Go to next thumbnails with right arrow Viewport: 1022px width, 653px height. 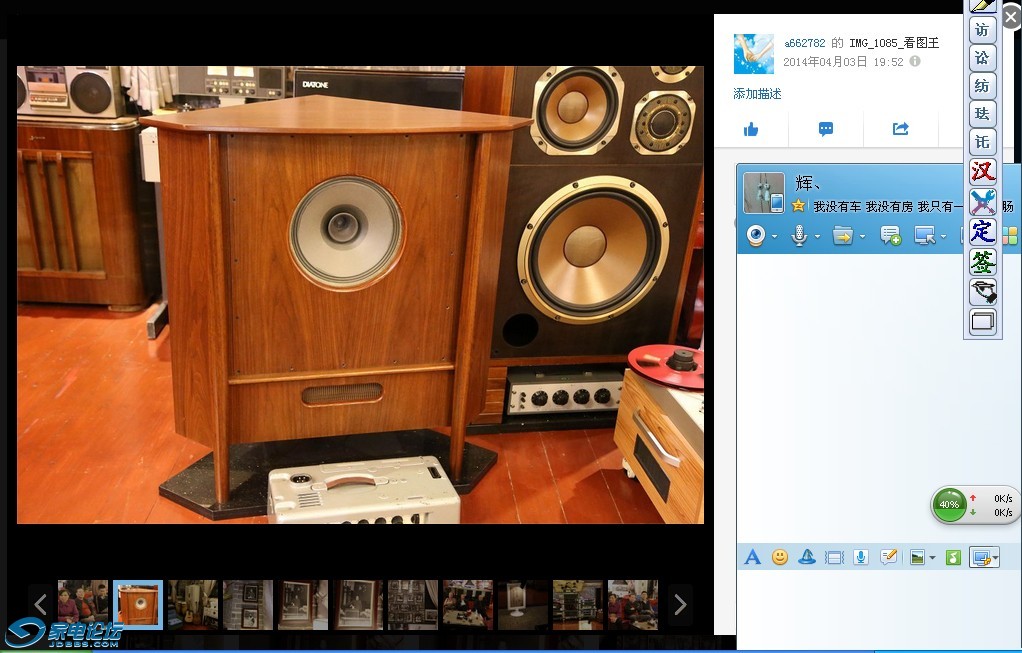[x=680, y=604]
